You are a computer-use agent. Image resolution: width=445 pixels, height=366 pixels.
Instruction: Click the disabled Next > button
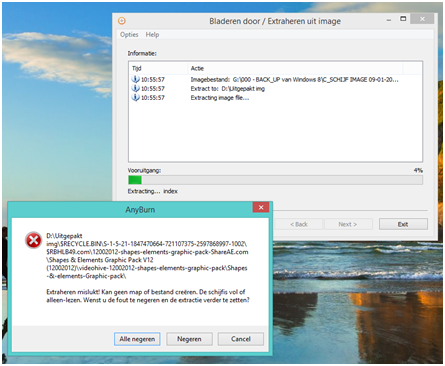(x=348, y=224)
